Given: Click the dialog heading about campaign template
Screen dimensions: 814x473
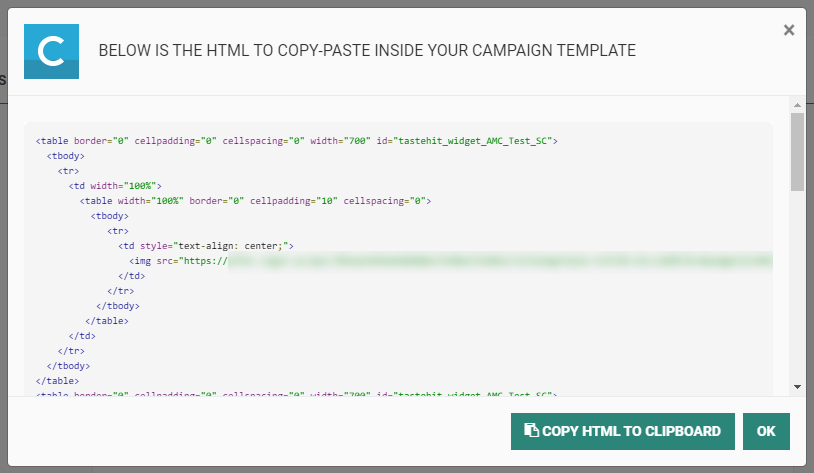Looking at the screenshot, I should [366, 51].
